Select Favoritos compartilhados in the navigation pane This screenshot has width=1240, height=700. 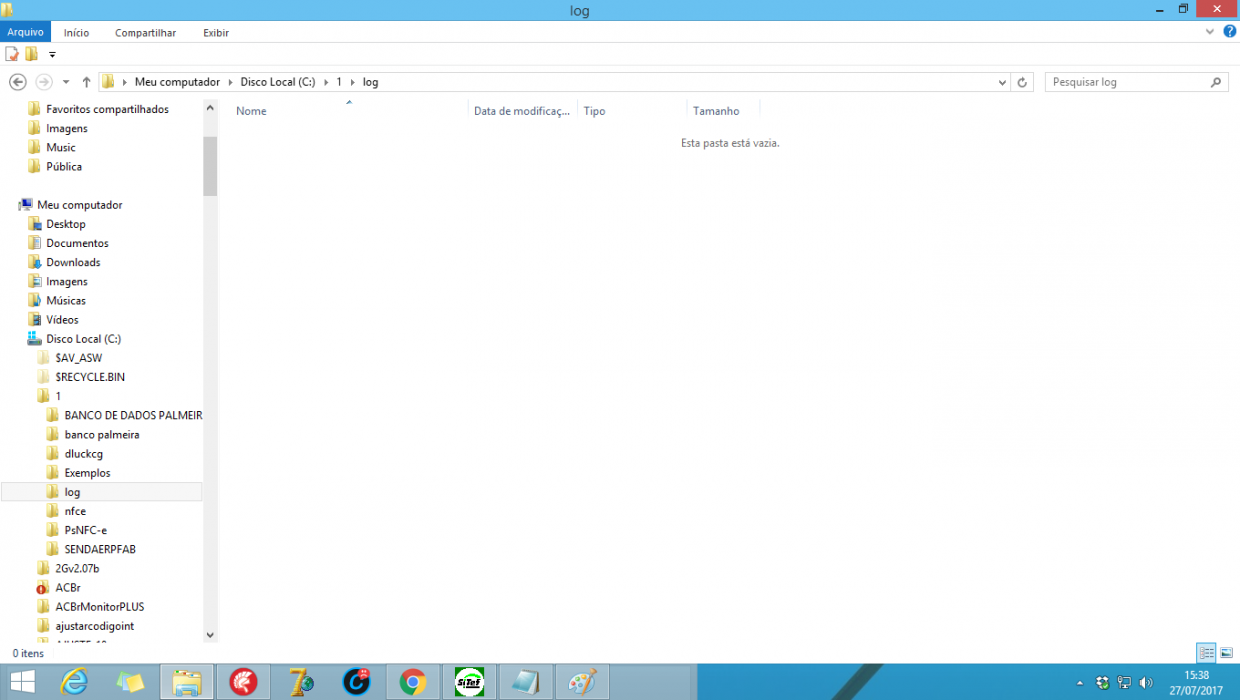[107, 109]
